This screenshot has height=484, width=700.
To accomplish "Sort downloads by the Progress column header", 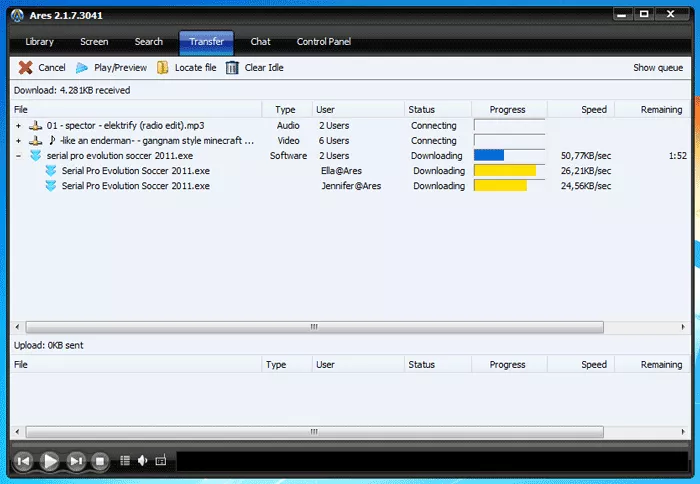I will 509,109.
